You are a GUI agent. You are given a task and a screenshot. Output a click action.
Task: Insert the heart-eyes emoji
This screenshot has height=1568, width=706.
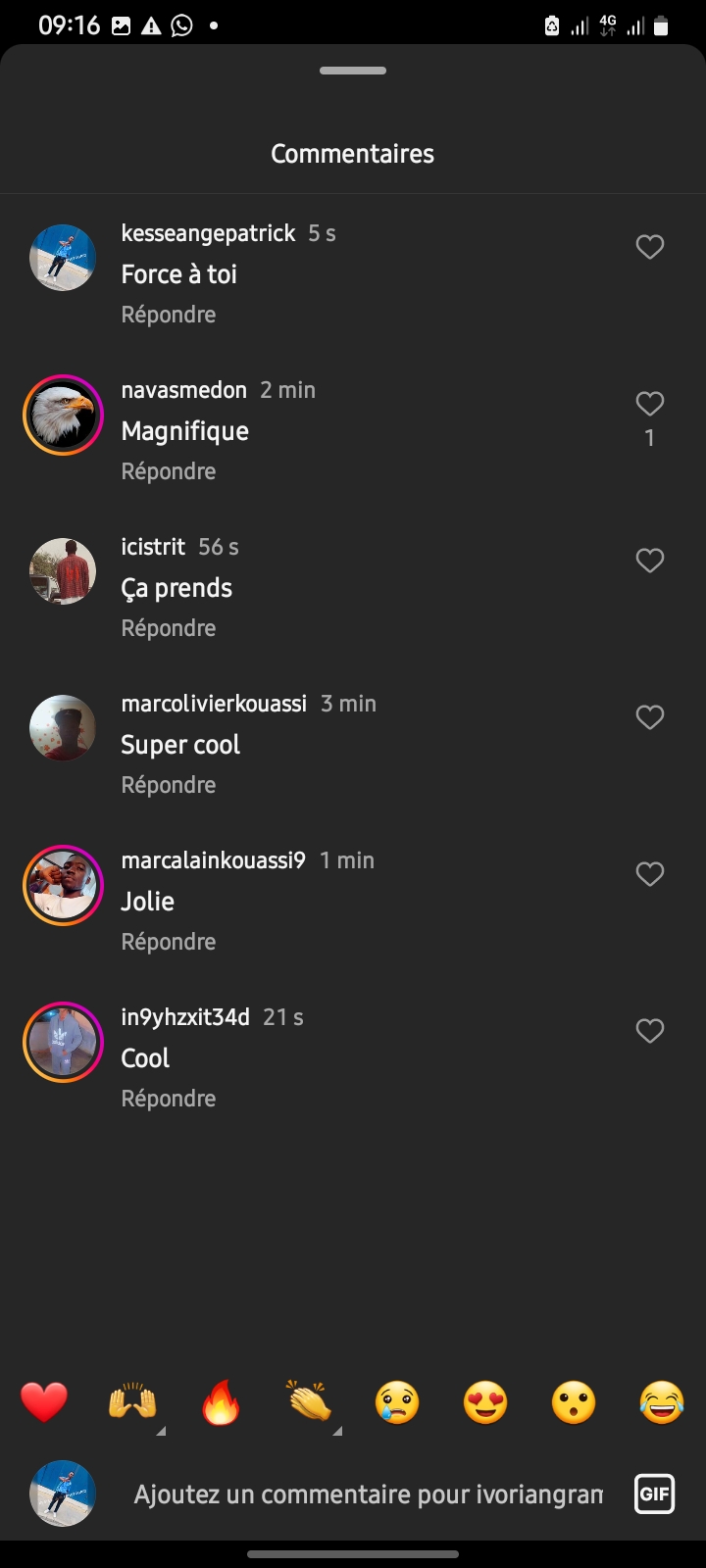point(485,1402)
